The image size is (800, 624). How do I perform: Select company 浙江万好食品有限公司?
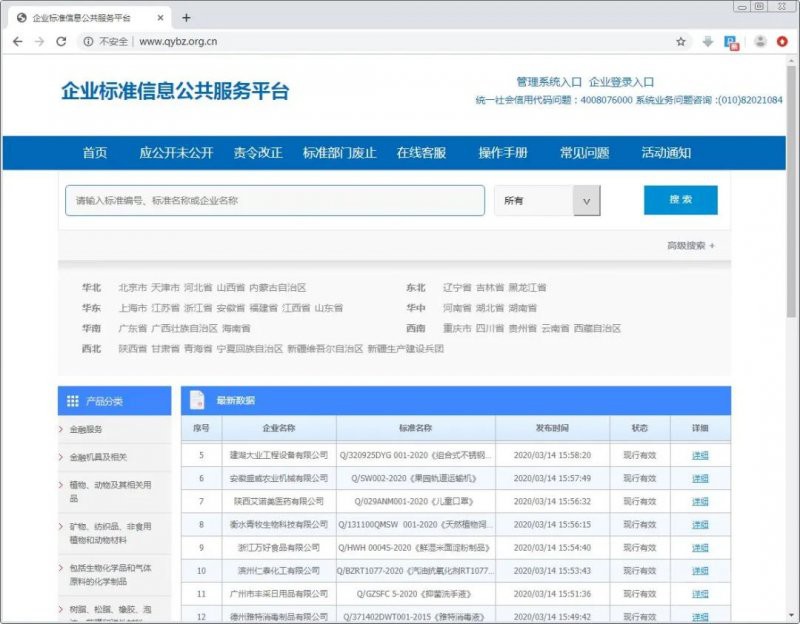(x=279, y=548)
